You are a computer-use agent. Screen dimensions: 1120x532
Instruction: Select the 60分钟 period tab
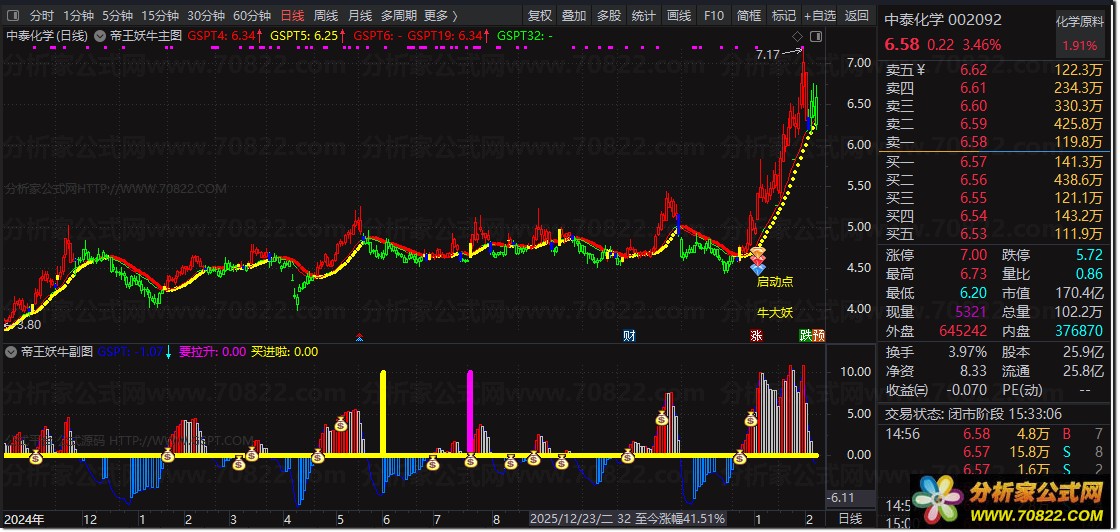click(x=252, y=16)
